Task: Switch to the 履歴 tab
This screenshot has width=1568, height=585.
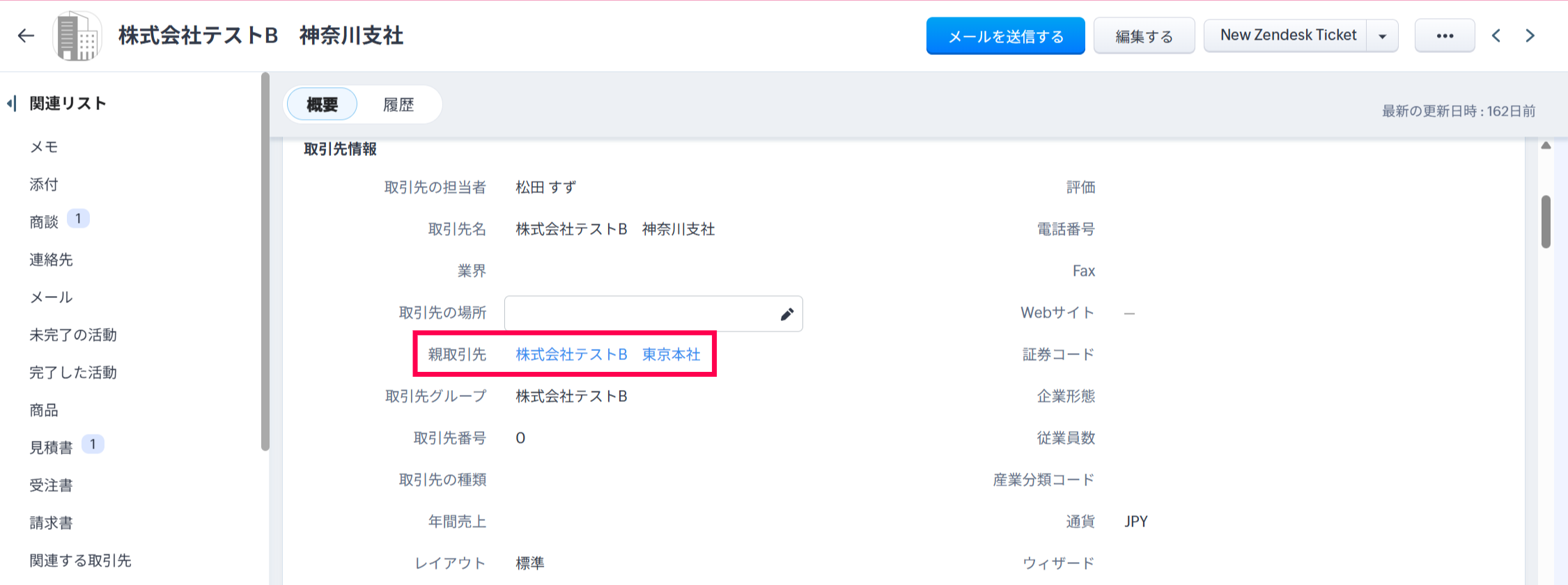Action: tap(398, 104)
